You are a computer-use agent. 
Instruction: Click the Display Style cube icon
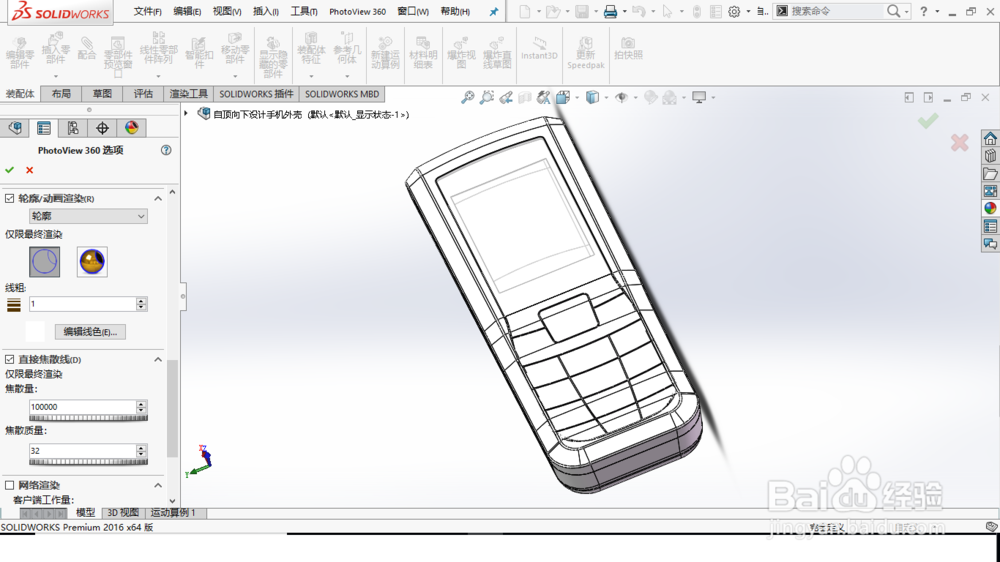(592, 97)
